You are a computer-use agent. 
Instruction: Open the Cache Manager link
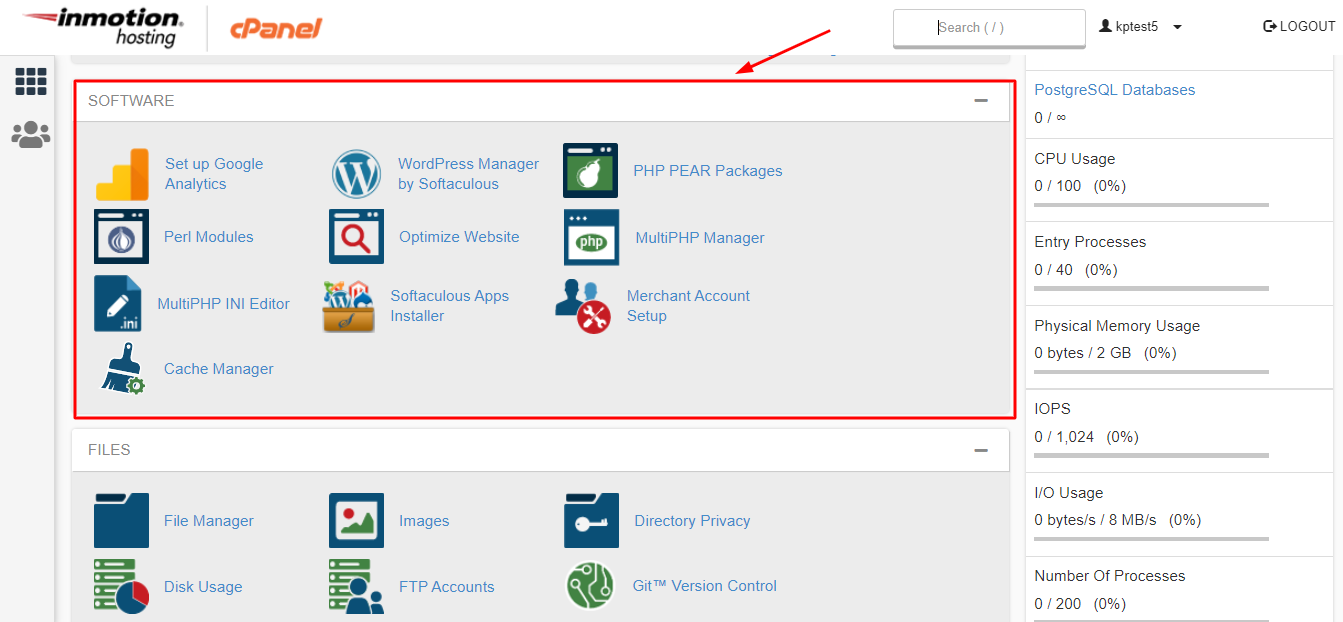tap(218, 369)
